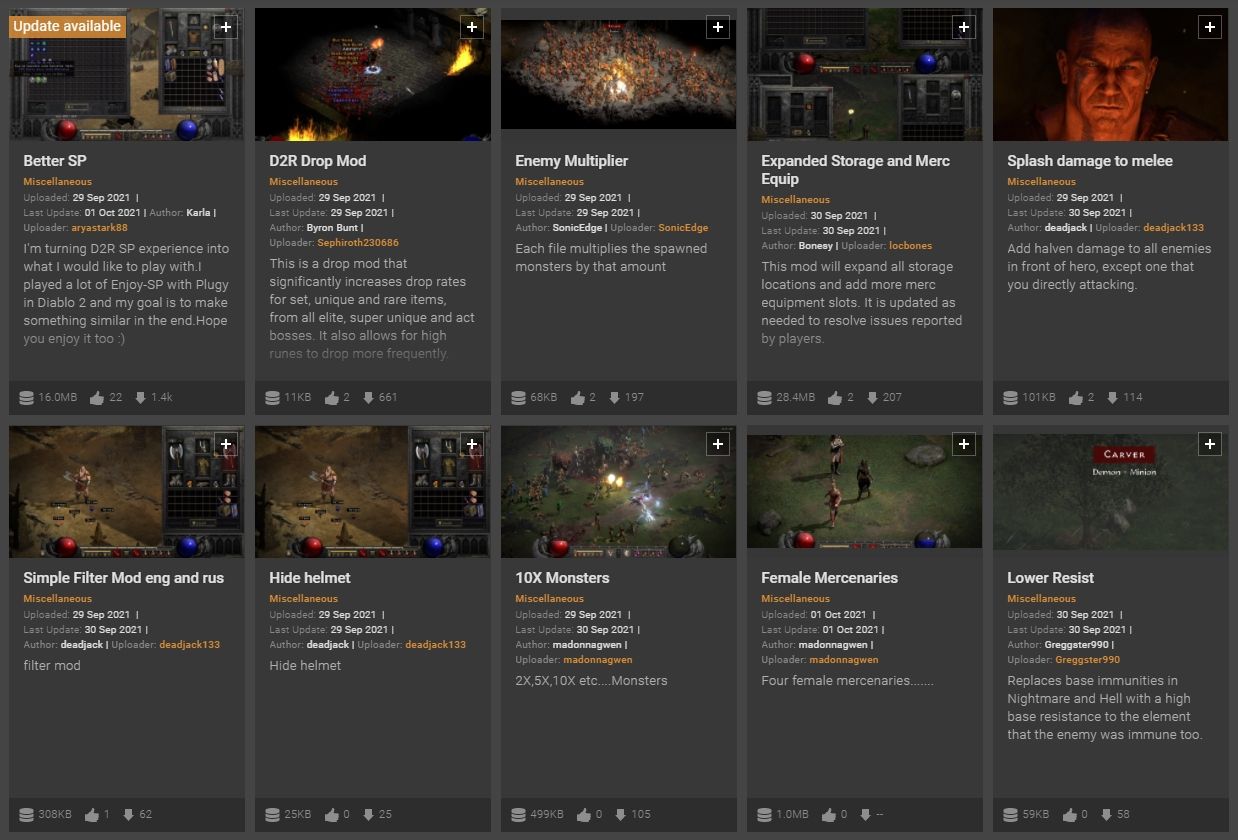Click the download arrow on Enemy Multiplier
The width and height of the screenshot is (1238, 840).
(613, 397)
